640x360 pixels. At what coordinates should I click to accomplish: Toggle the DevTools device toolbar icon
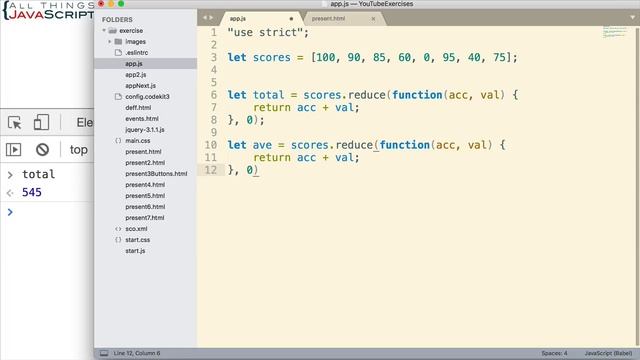click(x=41, y=122)
